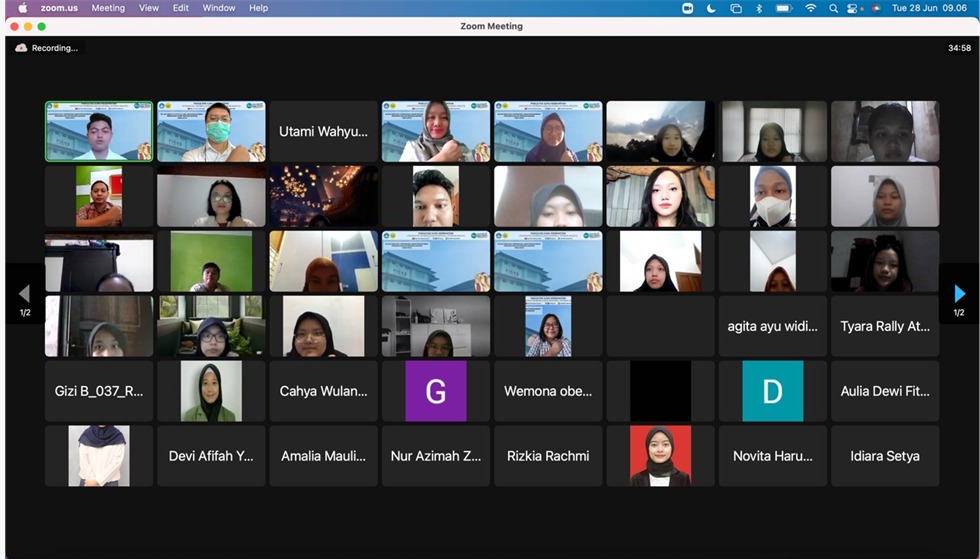Open the Window menu
This screenshot has height=559, width=980.
point(219,8)
